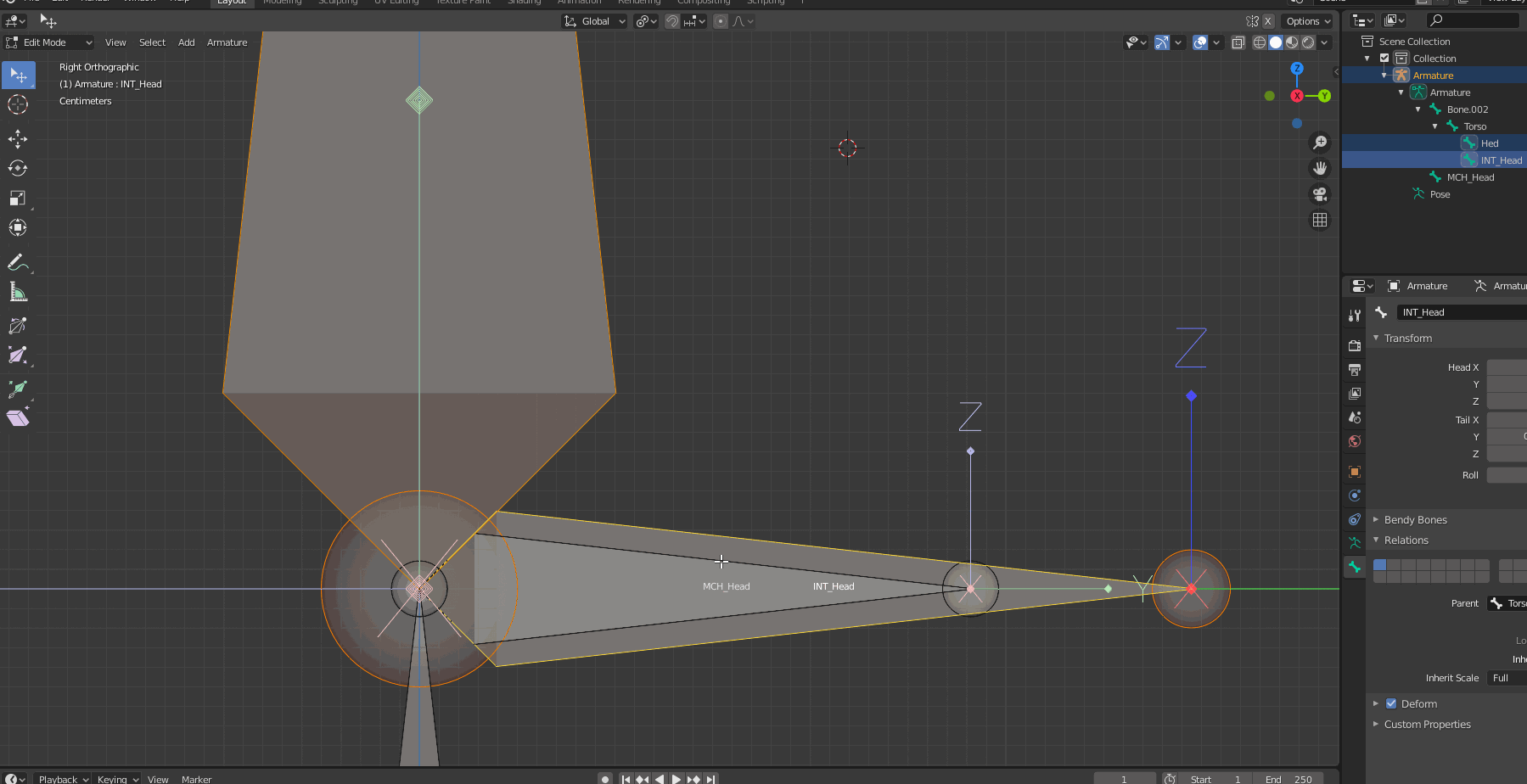Enable the Deform checkbox

click(1390, 703)
